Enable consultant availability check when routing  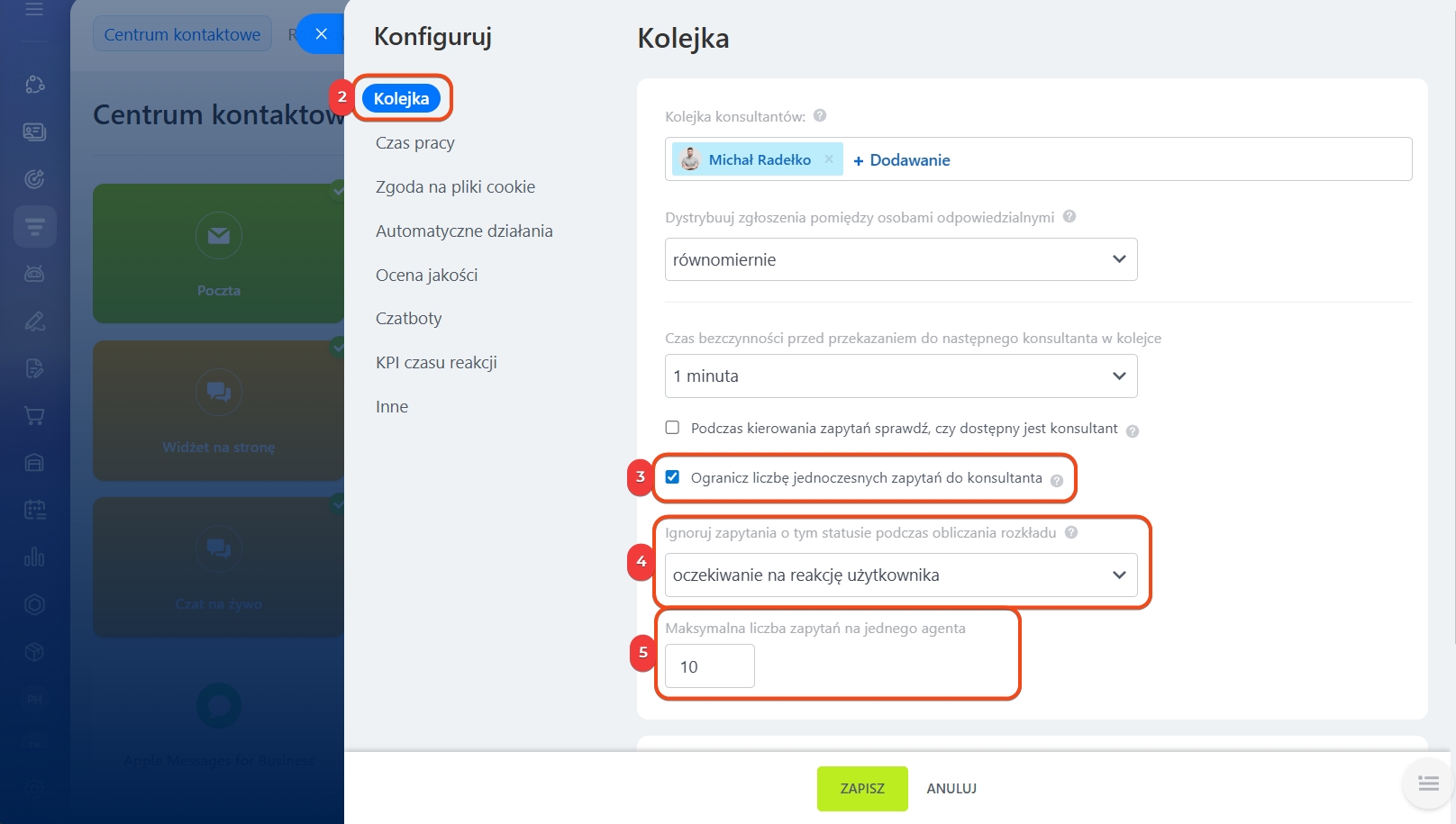point(672,428)
